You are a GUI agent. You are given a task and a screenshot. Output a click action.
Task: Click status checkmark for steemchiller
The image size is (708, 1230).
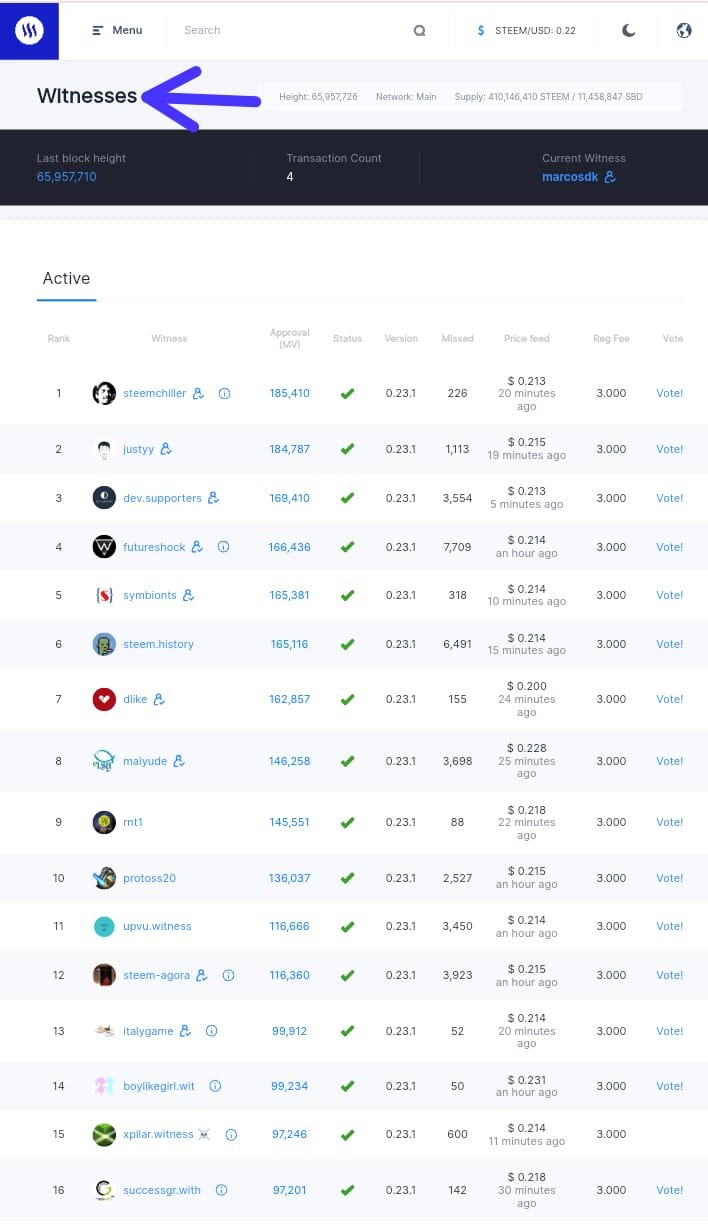[347, 393]
